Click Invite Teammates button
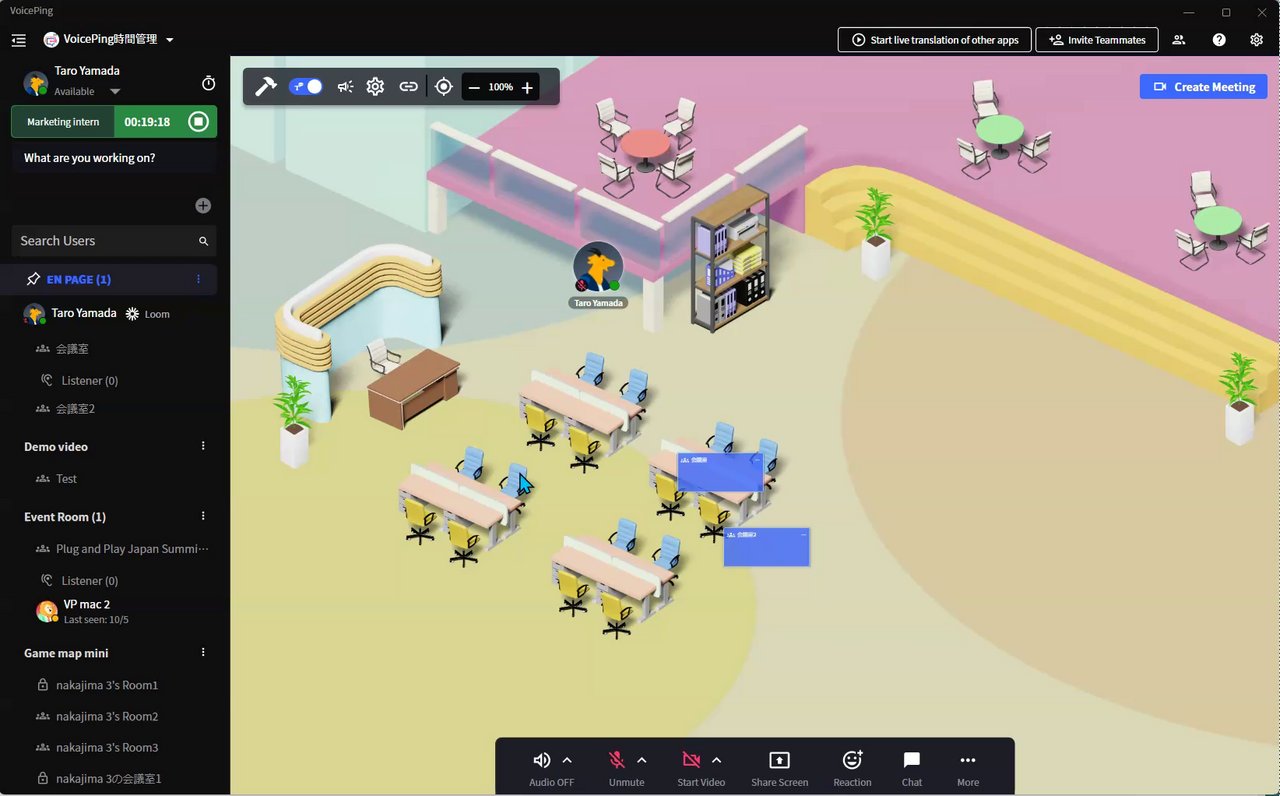Image resolution: width=1280 pixels, height=796 pixels. [1097, 40]
